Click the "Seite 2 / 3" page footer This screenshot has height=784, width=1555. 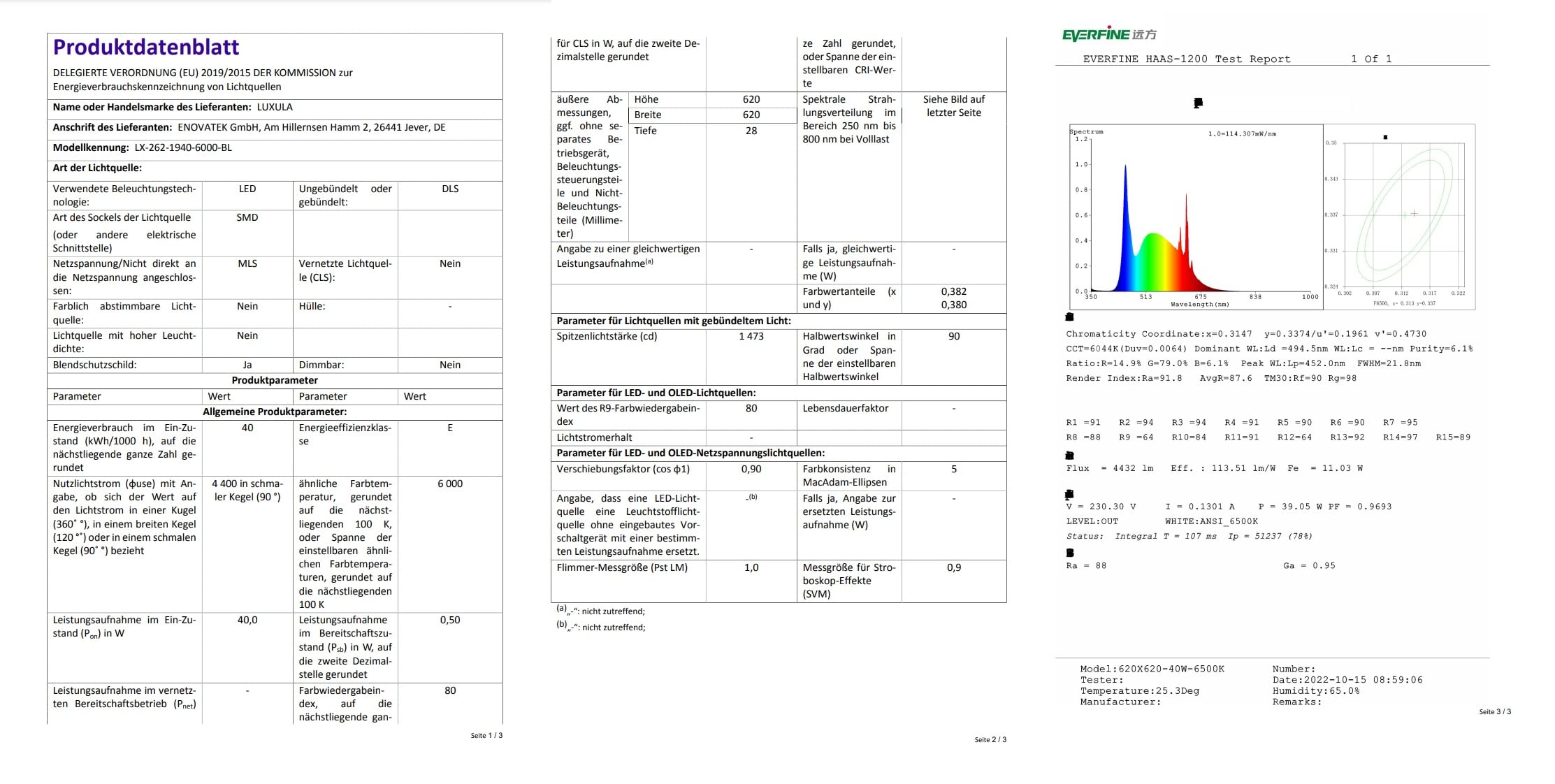pyautogui.click(x=990, y=739)
